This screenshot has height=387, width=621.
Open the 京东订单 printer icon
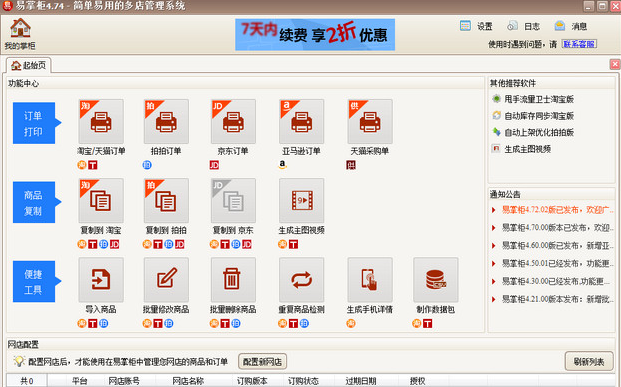[233, 121]
